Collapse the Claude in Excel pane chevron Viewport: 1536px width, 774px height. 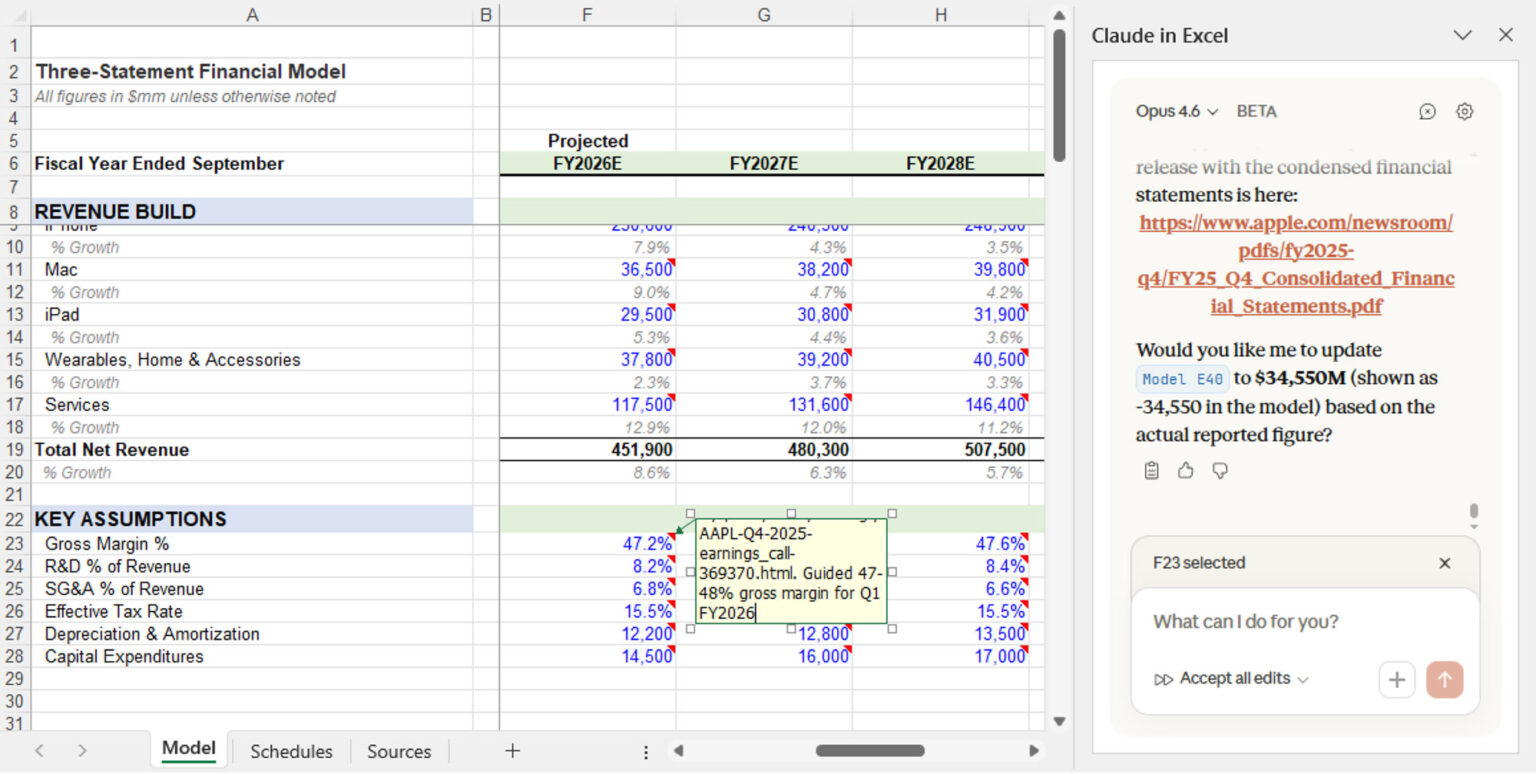1462,35
